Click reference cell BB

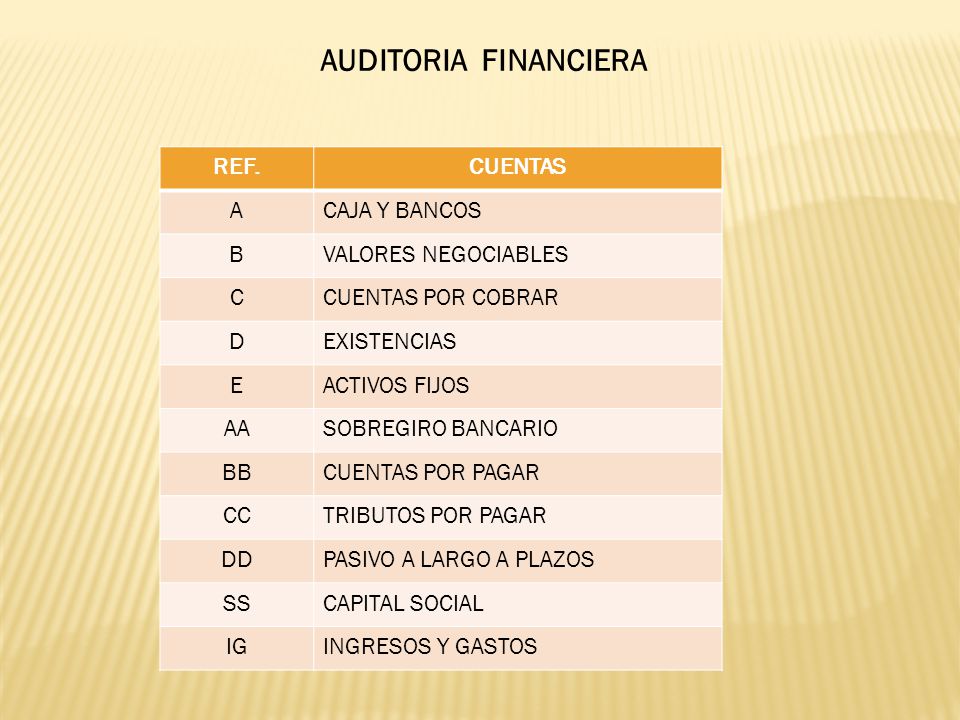click(x=237, y=473)
